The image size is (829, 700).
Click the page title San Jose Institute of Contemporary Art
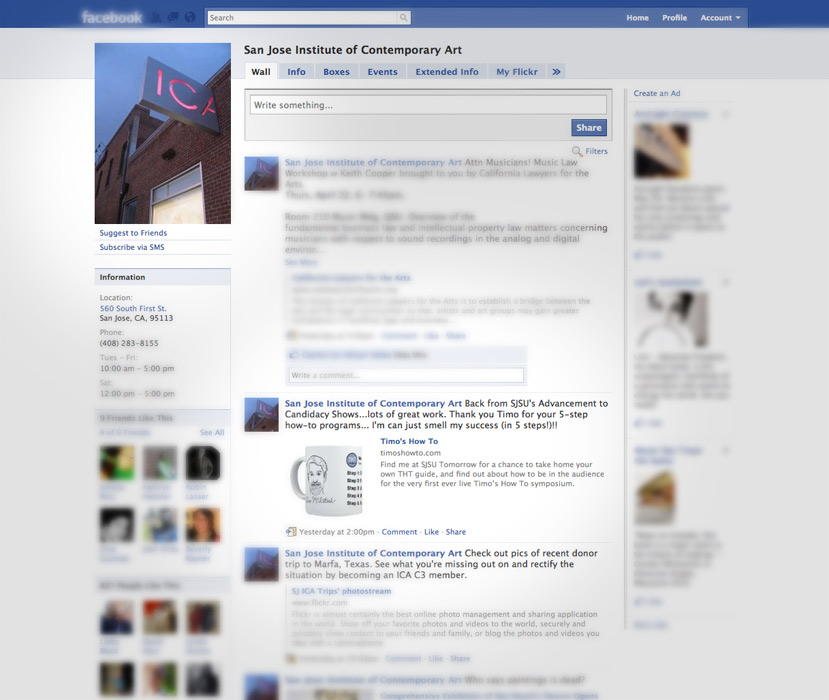coord(353,50)
